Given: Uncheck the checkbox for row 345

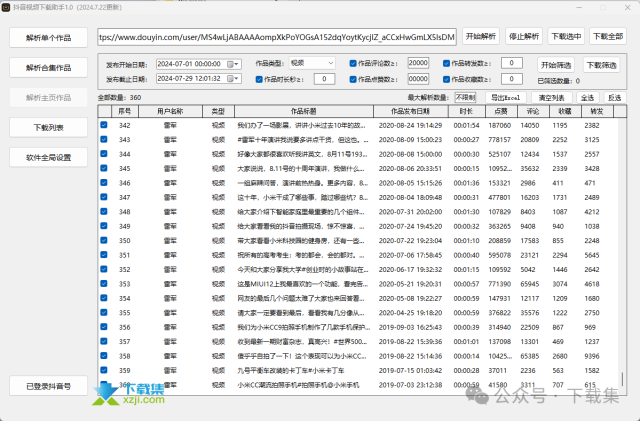Looking at the screenshot, I should pos(104,168).
